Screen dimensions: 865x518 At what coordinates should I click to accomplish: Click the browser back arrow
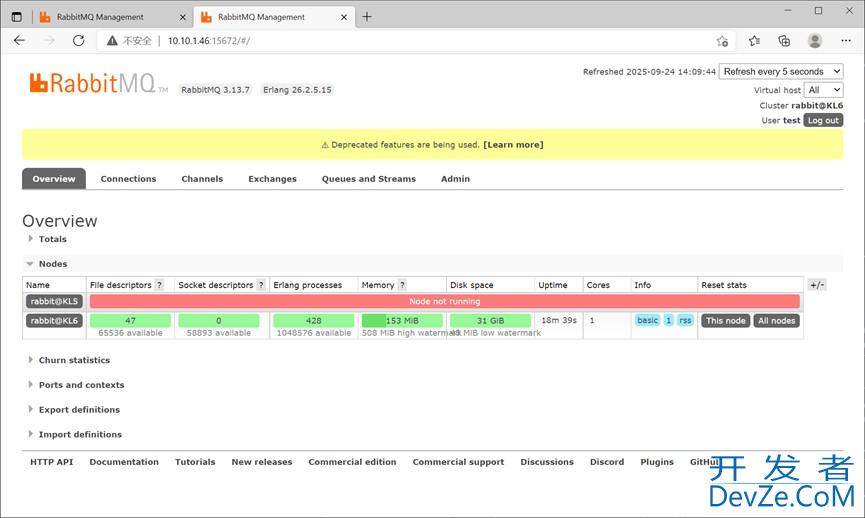tap(20, 41)
